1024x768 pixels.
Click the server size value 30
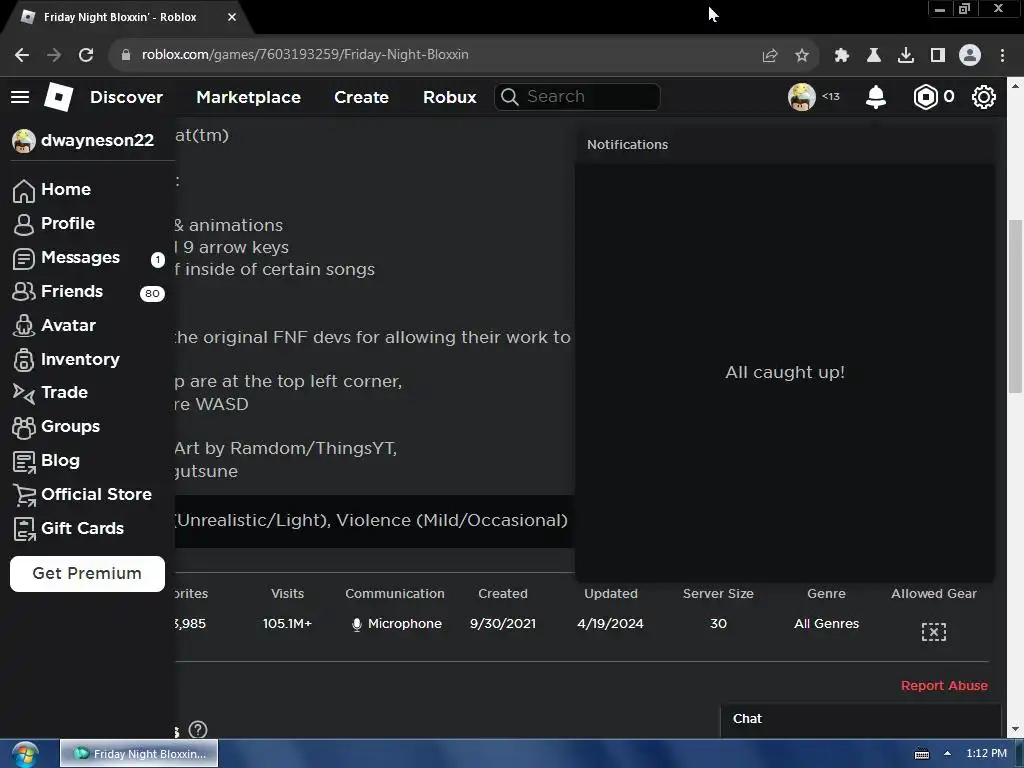pos(718,624)
